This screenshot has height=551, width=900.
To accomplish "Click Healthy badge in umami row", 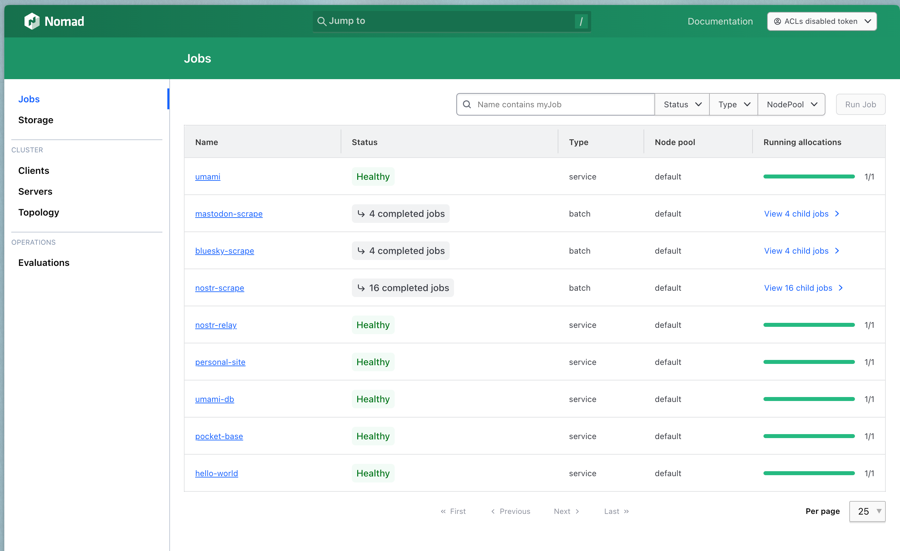I will (373, 177).
